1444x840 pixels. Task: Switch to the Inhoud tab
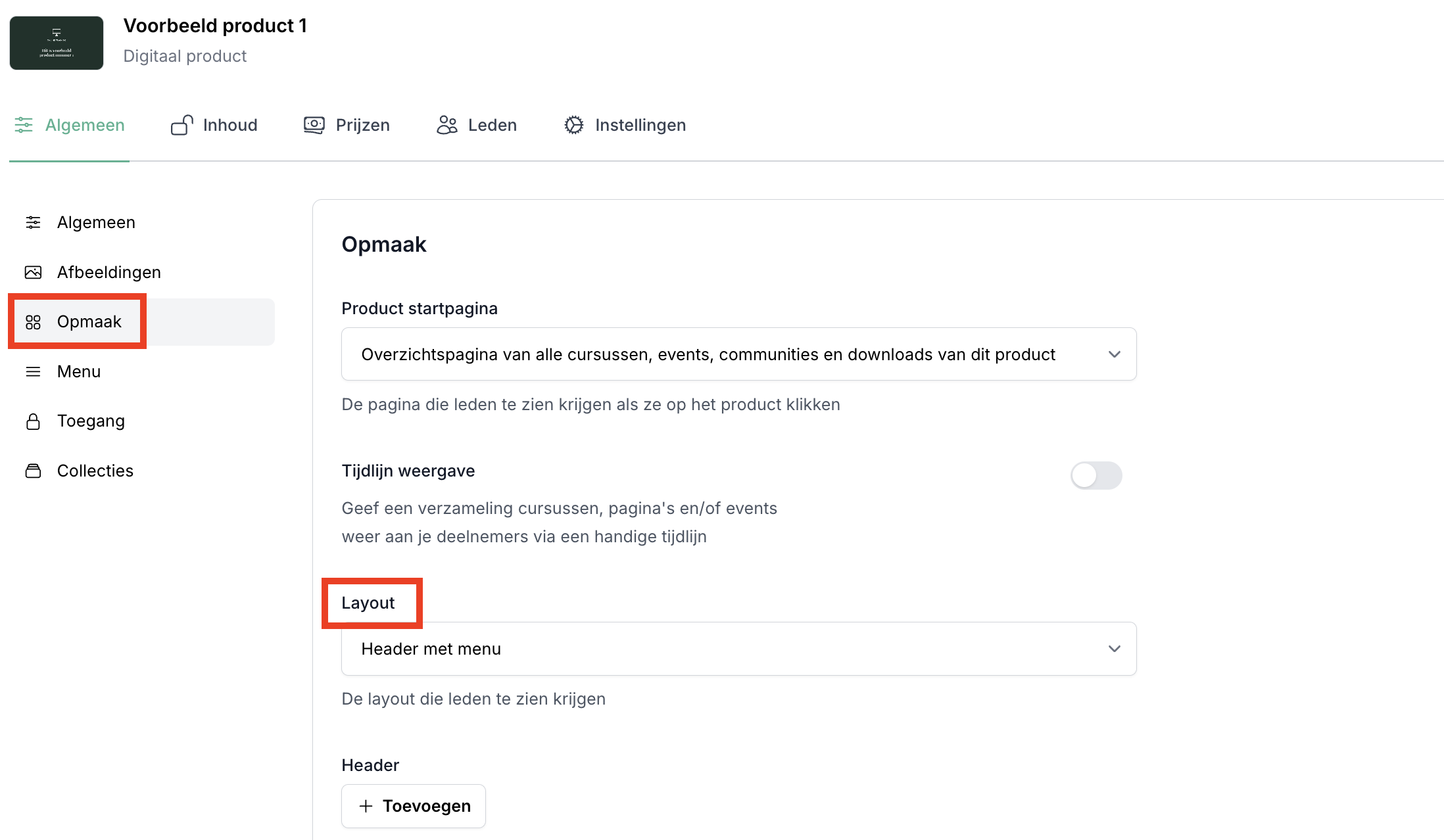coord(229,125)
